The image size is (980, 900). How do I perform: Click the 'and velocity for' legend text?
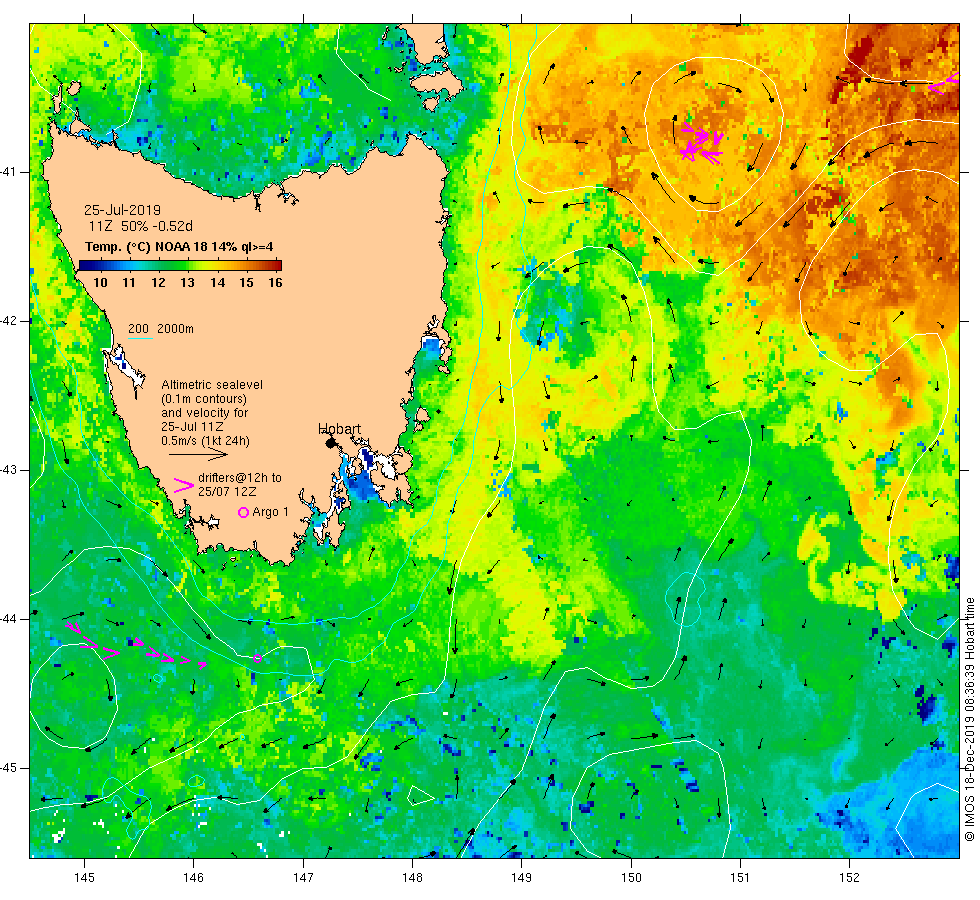[x=205, y=413]
